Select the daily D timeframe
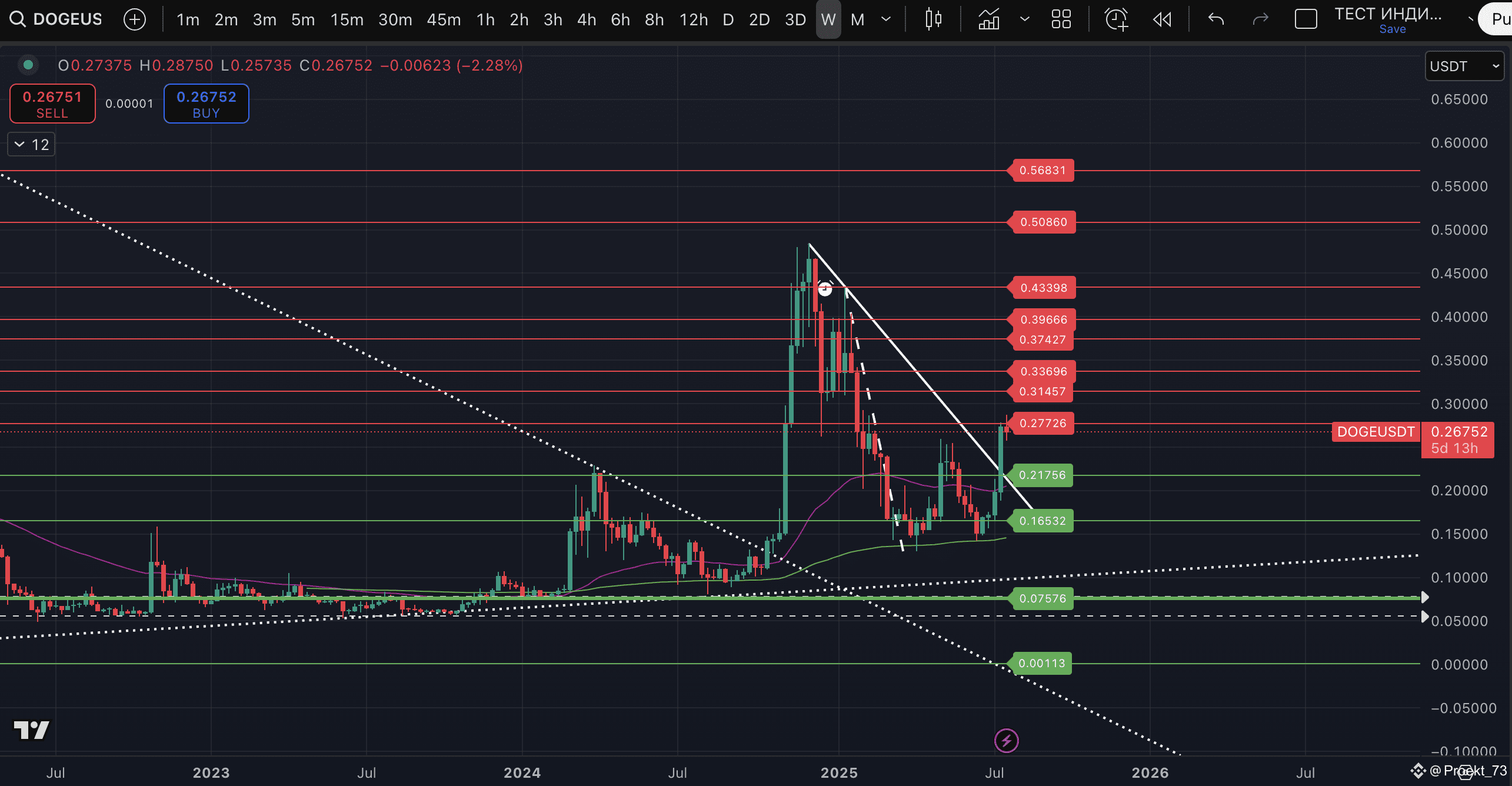The image size is (1512, 786). pyautogui.click(x=728, y=19)
